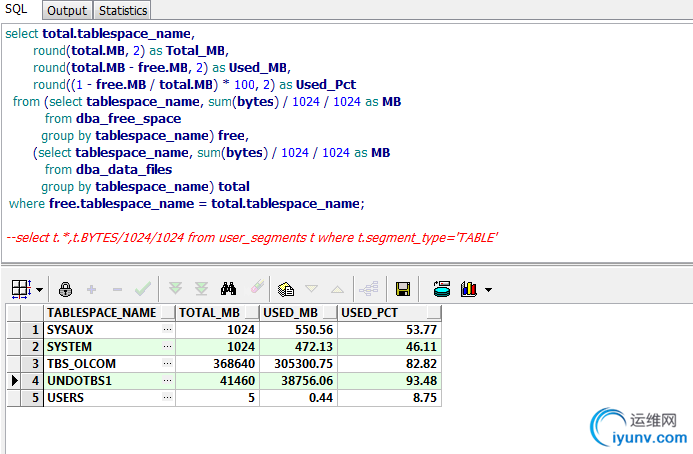The height and width of the screenshot is (454, 693).
Task: Select row number 5 header
Action: (x=32, y=398)
